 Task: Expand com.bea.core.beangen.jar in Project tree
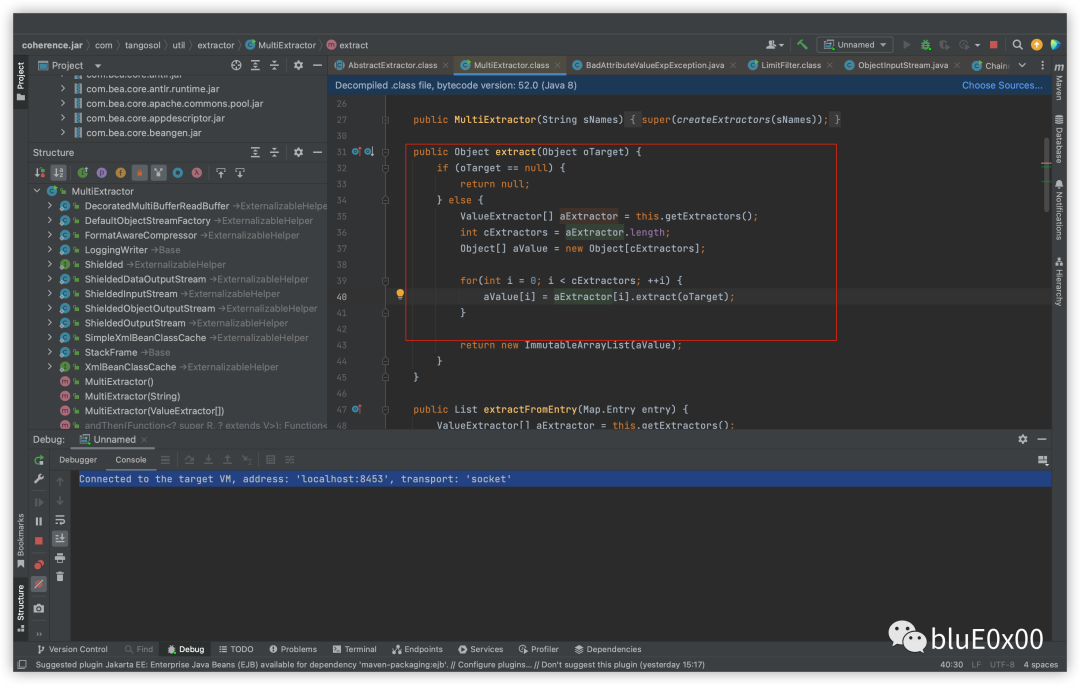point(63,133)
